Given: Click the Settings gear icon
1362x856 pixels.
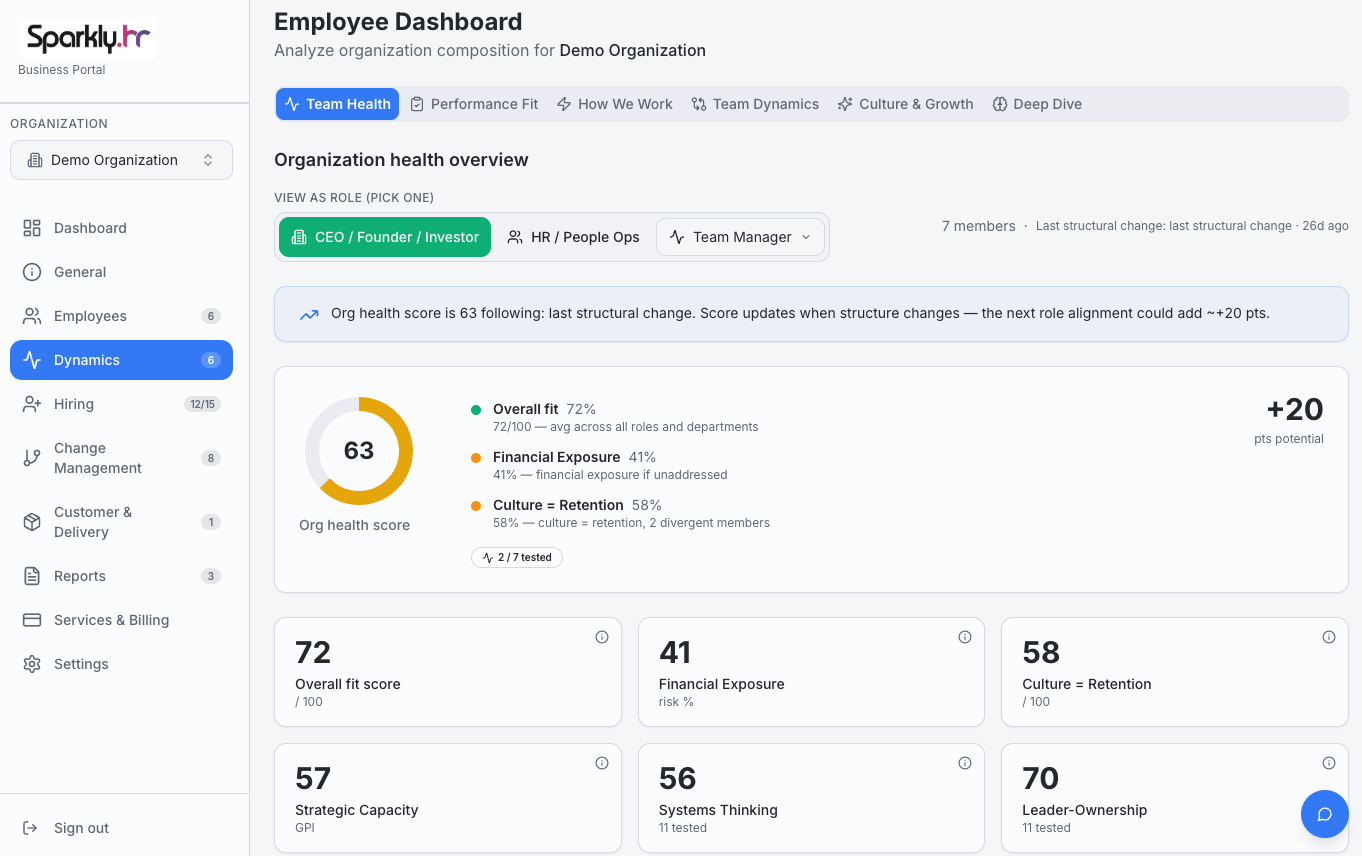Looking at the screenshot, I should pos(32,664).
